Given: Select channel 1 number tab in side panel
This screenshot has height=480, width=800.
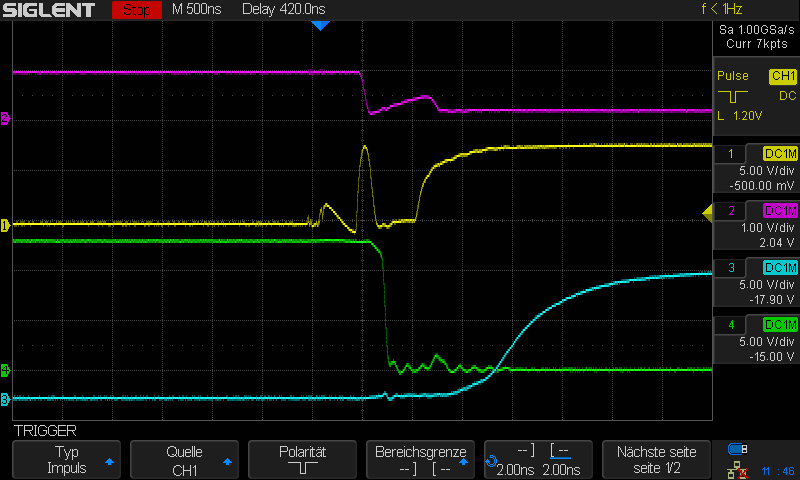Looking at the screenshot, I should (x=731, y=154).
